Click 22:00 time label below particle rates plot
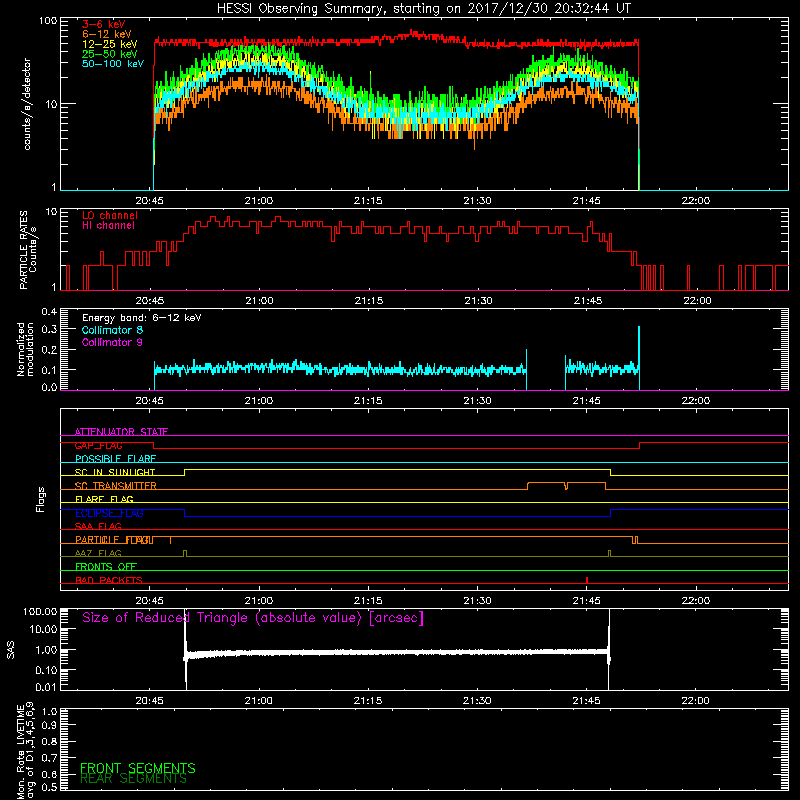 coord(697,301)
